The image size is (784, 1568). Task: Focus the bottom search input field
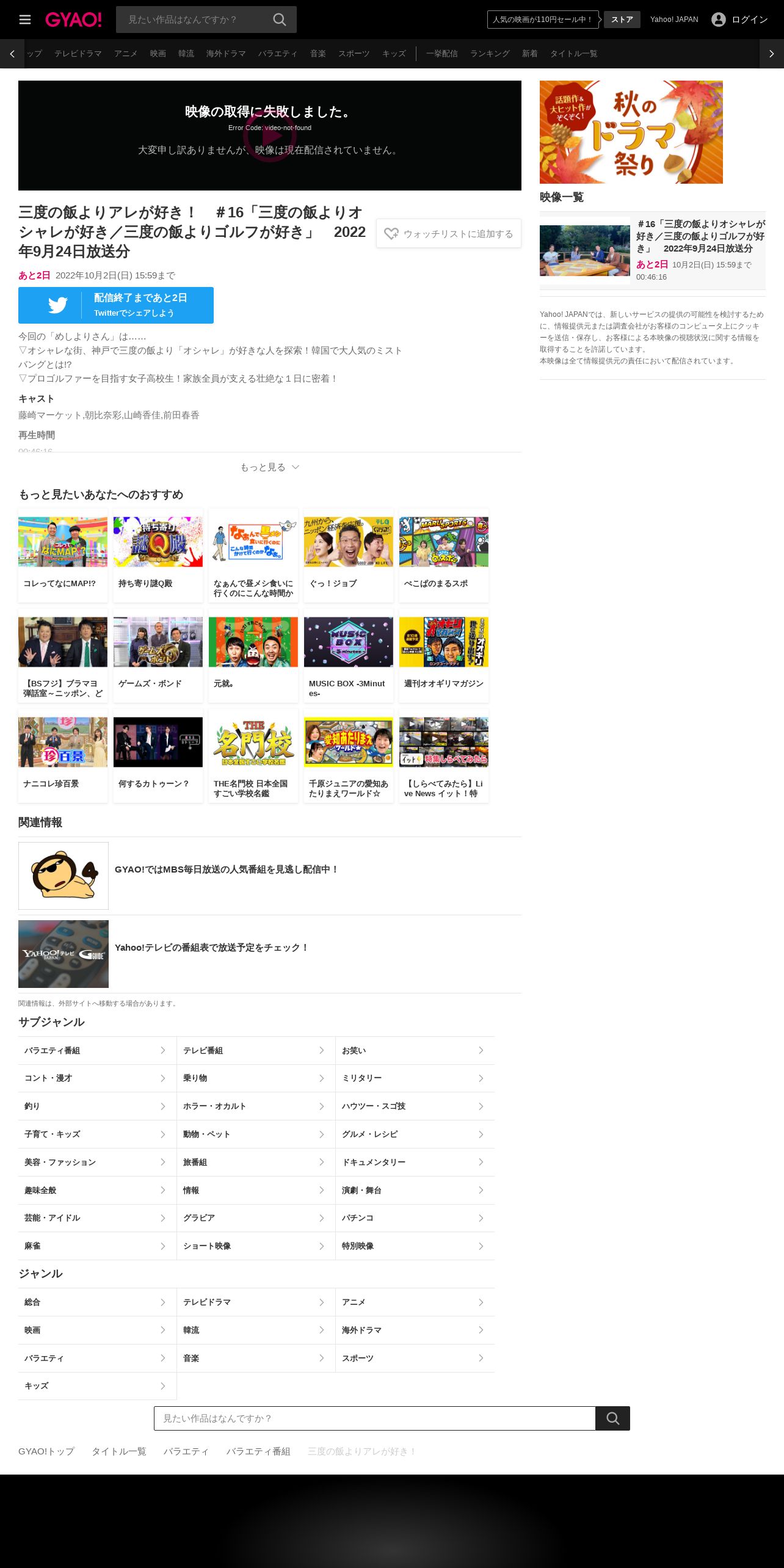click(375, 1418)
